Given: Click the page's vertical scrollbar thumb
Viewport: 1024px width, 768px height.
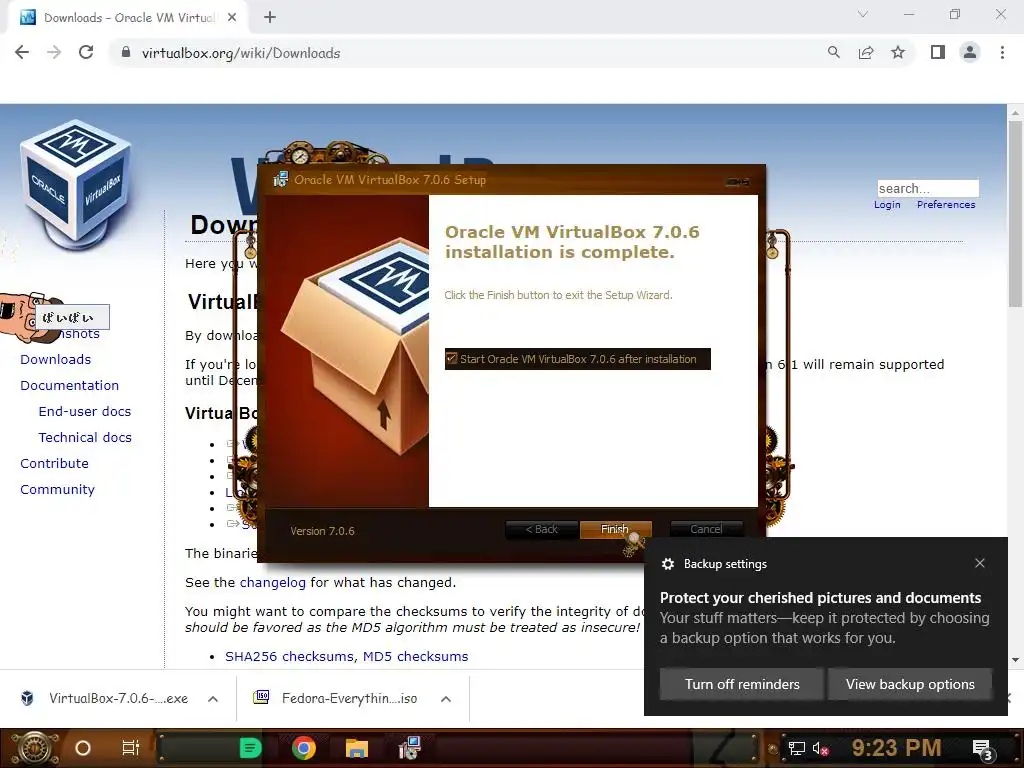Looking at the screenshot, I should click(1015, 213).
